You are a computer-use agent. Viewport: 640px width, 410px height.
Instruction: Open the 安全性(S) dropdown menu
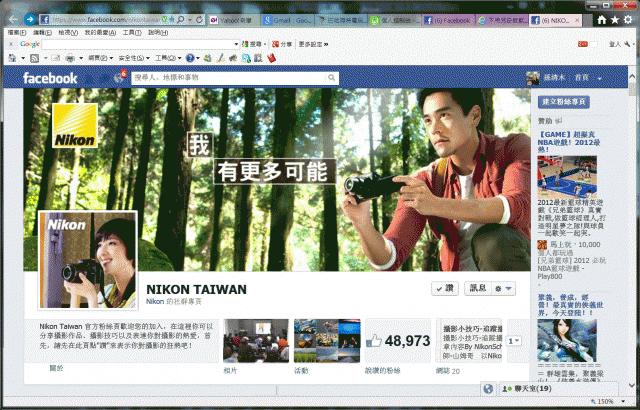pos(134,58)
